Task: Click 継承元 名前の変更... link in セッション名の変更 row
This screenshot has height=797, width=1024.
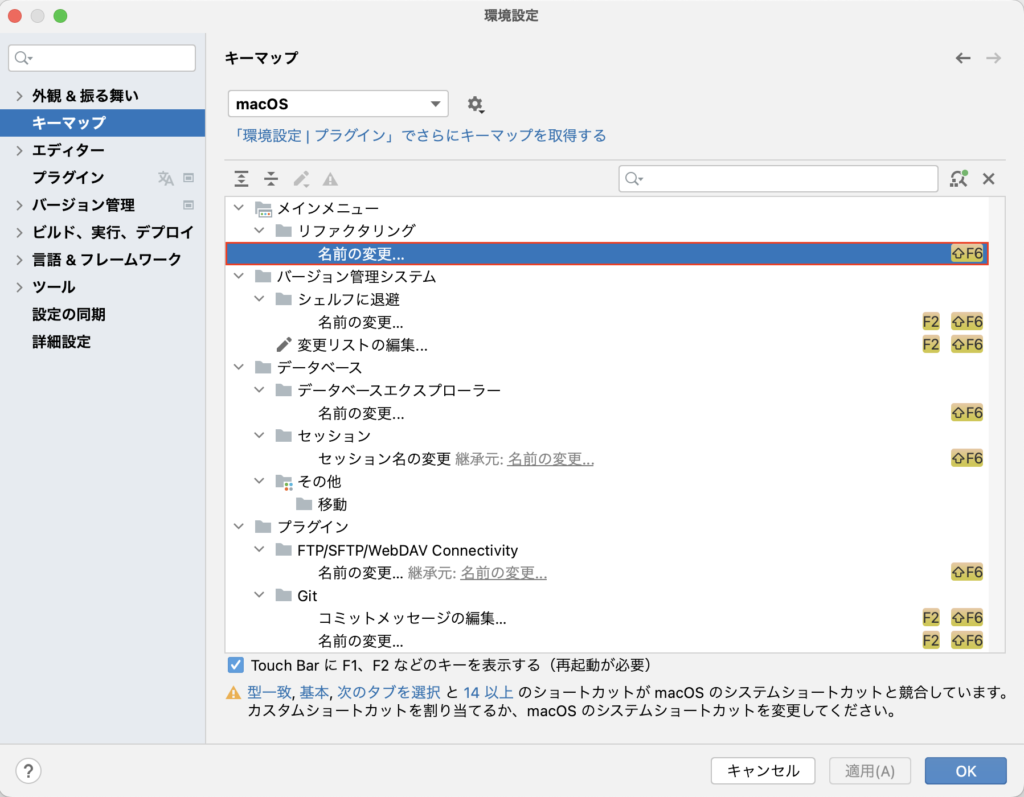Action: point(551,459)
